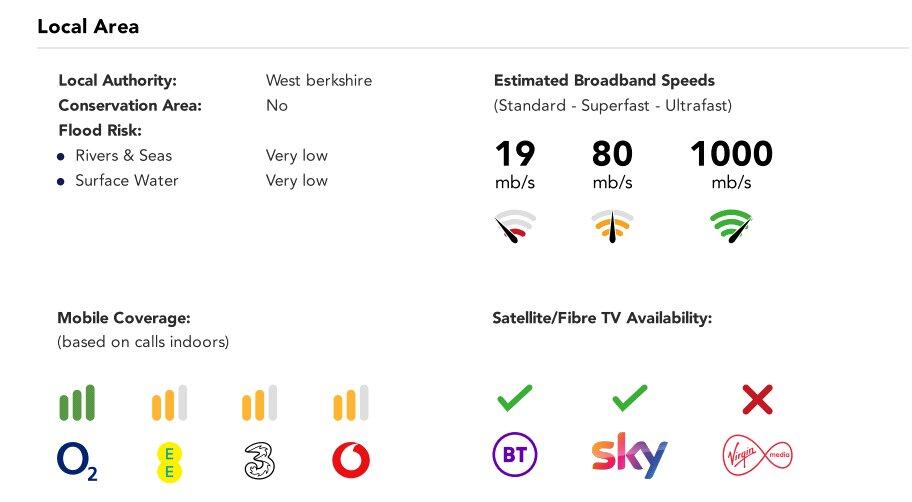Click the signal bars above Vodafone
This screenshot has width=912, height=502.
(350, 403)
